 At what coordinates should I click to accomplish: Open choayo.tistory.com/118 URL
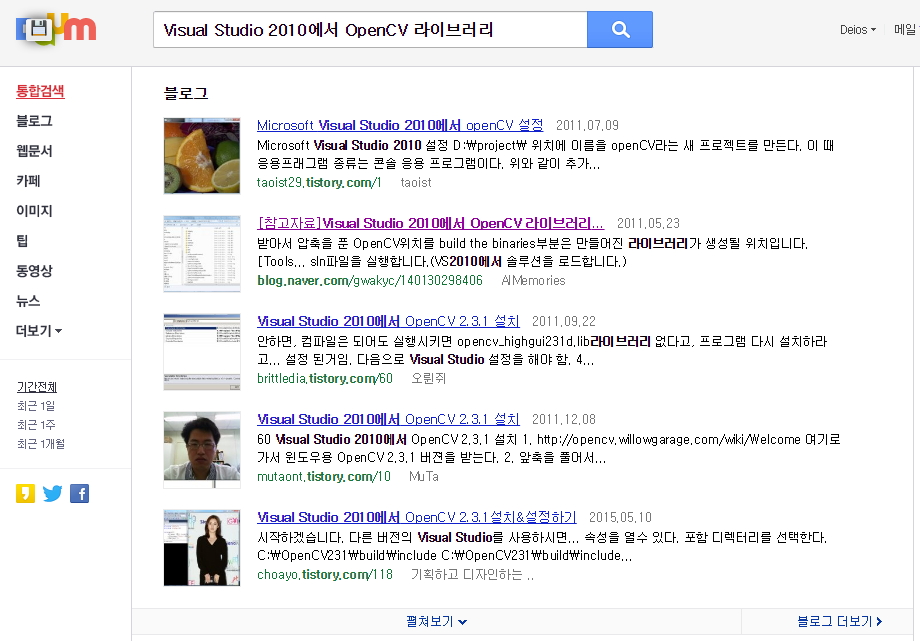[x=325, y=575]
